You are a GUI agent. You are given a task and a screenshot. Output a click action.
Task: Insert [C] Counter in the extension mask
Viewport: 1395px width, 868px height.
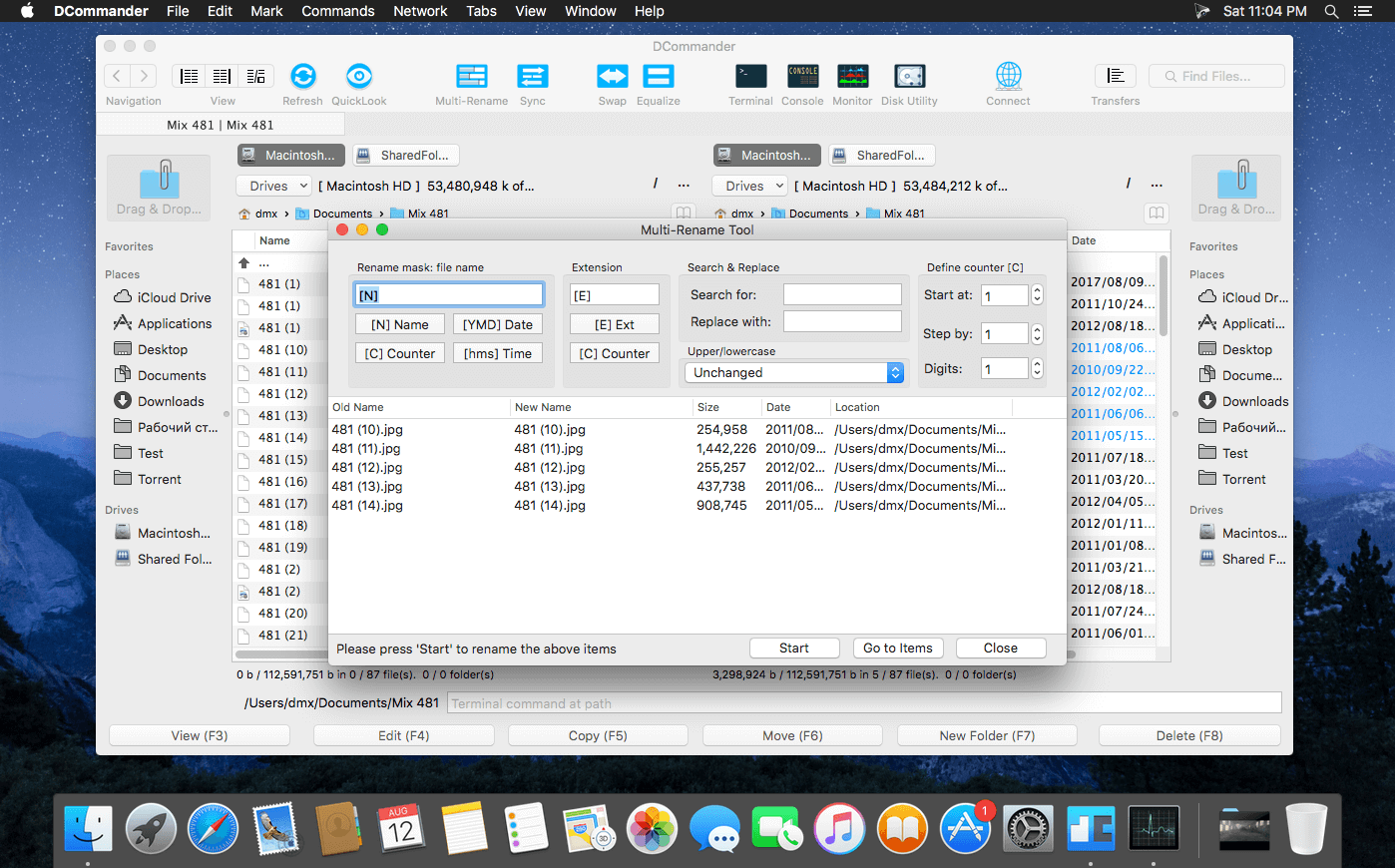pos(615,353)
